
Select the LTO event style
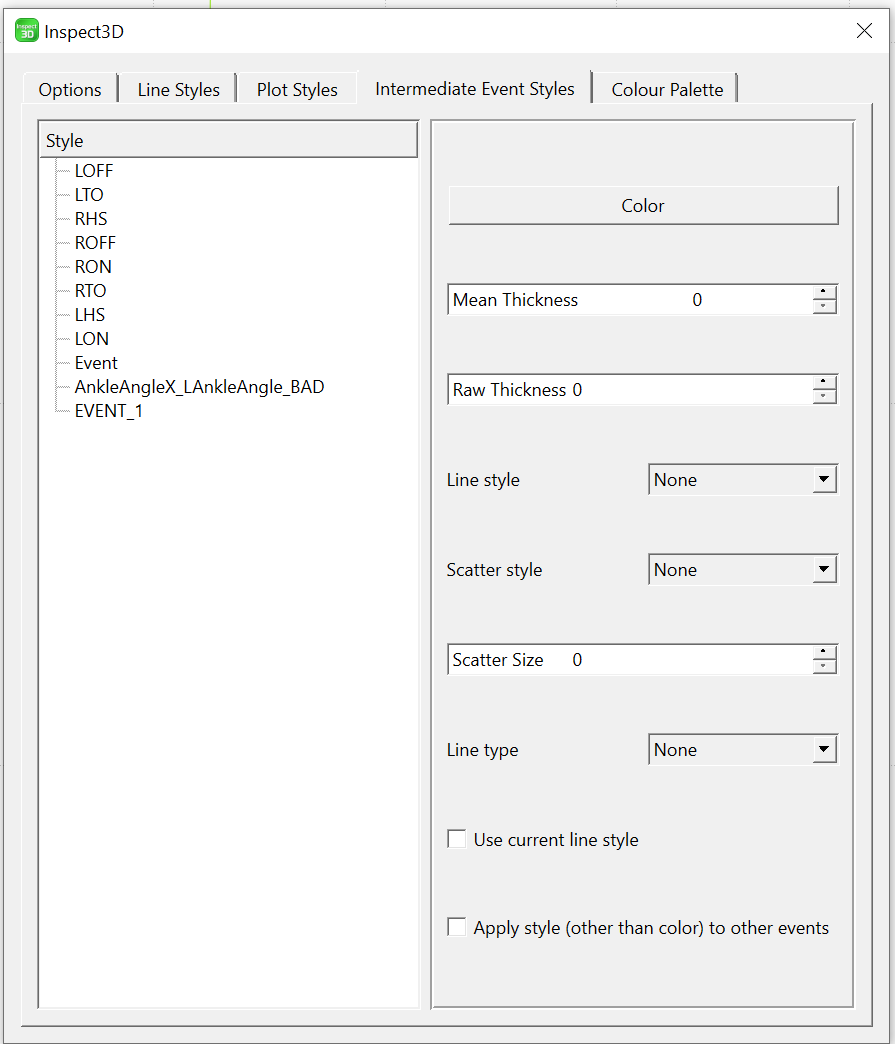[x=89, y=195]
